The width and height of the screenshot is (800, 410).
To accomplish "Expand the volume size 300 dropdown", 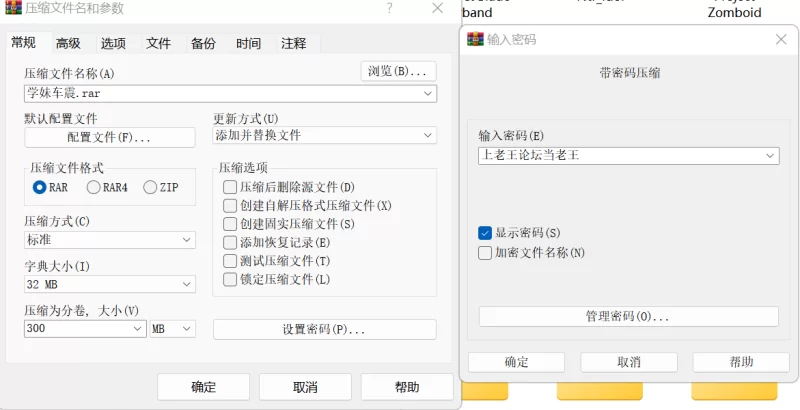I will 138,329.
